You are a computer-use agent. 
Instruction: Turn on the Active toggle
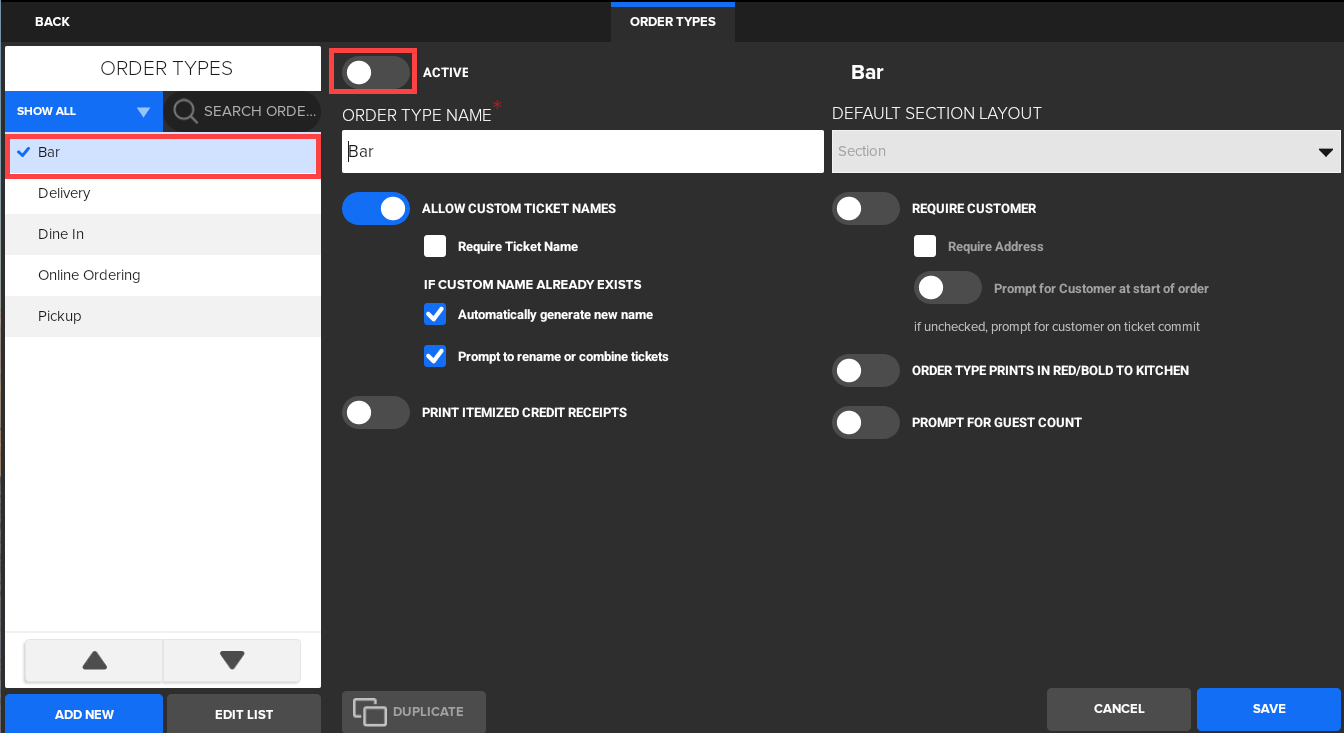coord(375,72)
